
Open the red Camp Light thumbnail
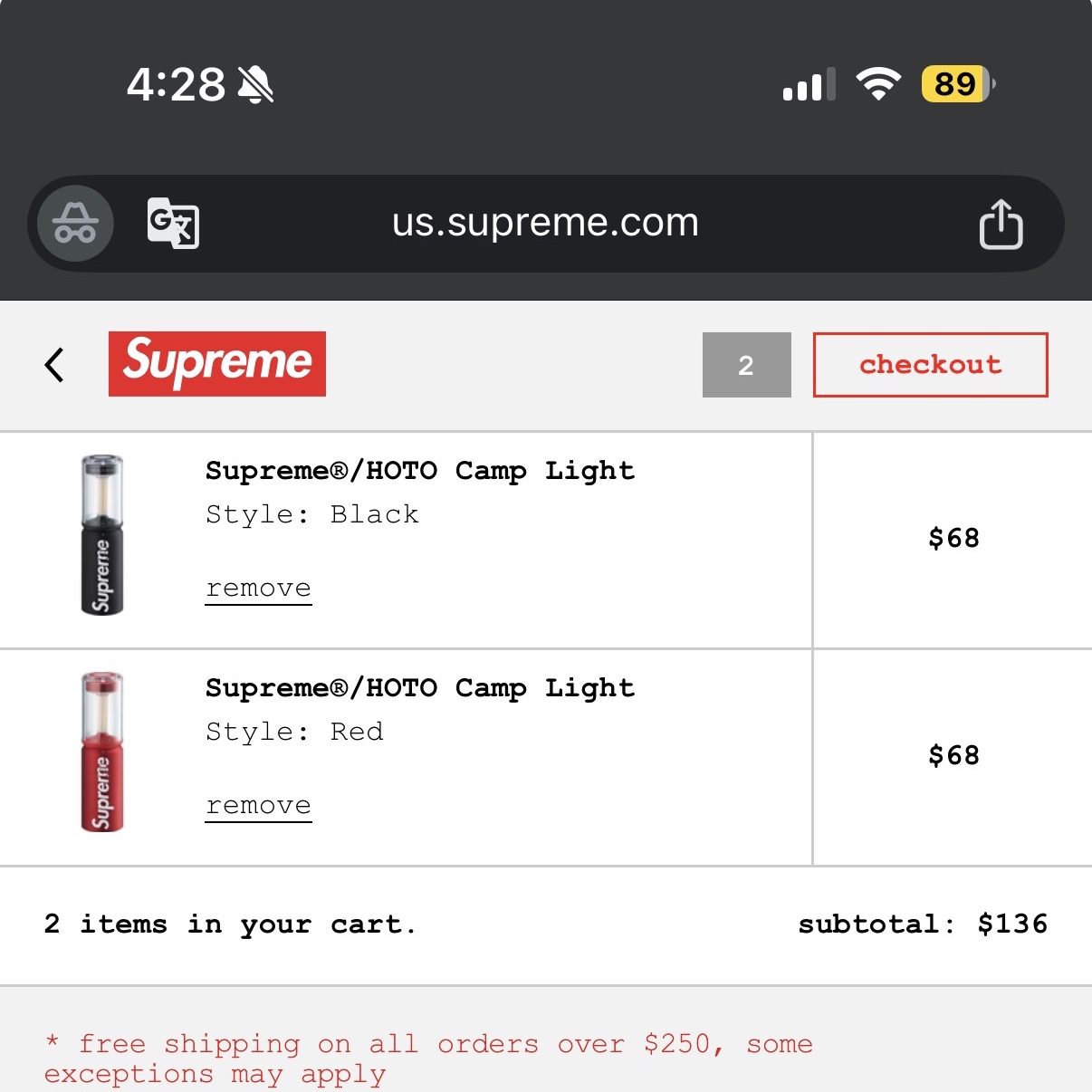click(x=102, y=752)
